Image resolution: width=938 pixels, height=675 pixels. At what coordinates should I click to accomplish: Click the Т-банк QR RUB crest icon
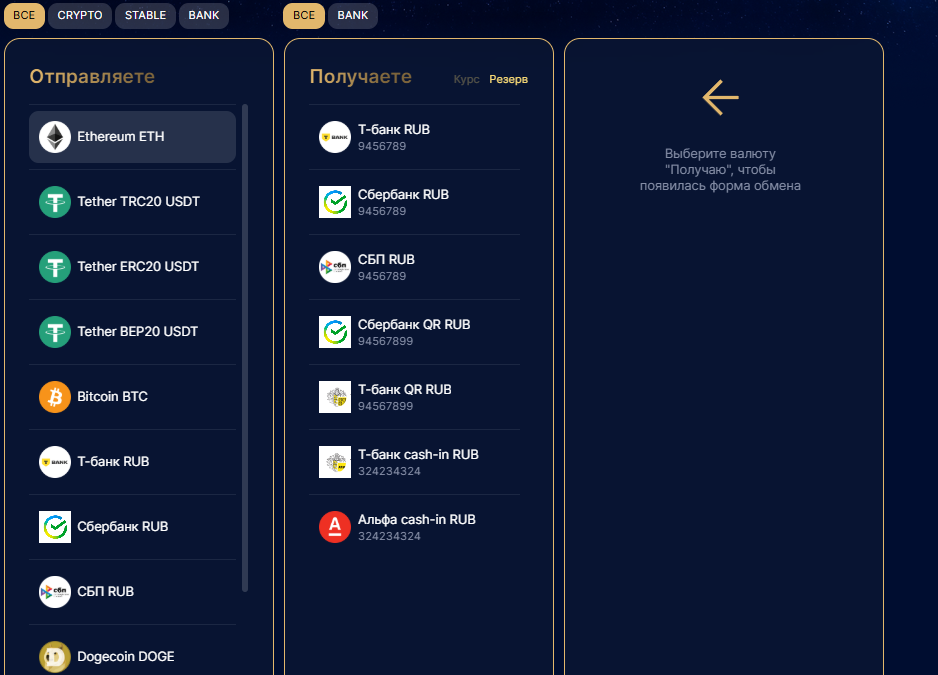click(x=335, y=397)
